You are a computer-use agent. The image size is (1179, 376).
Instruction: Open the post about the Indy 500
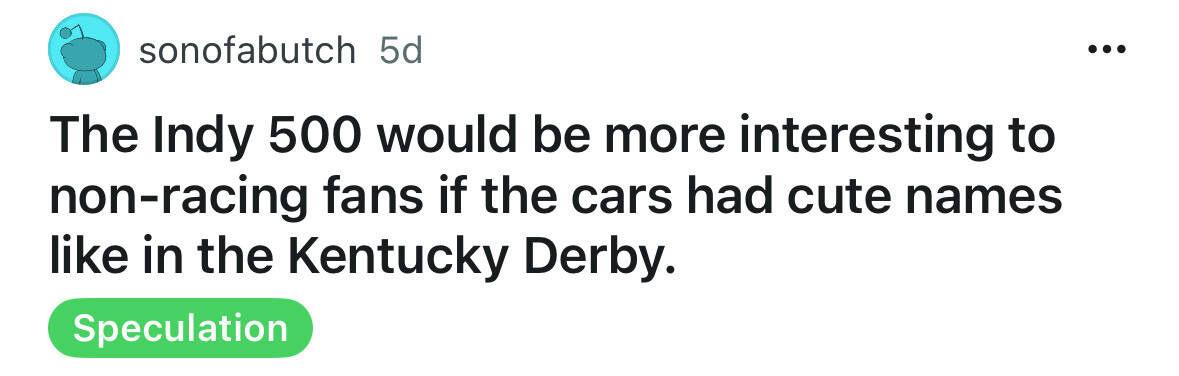point(555,197)
